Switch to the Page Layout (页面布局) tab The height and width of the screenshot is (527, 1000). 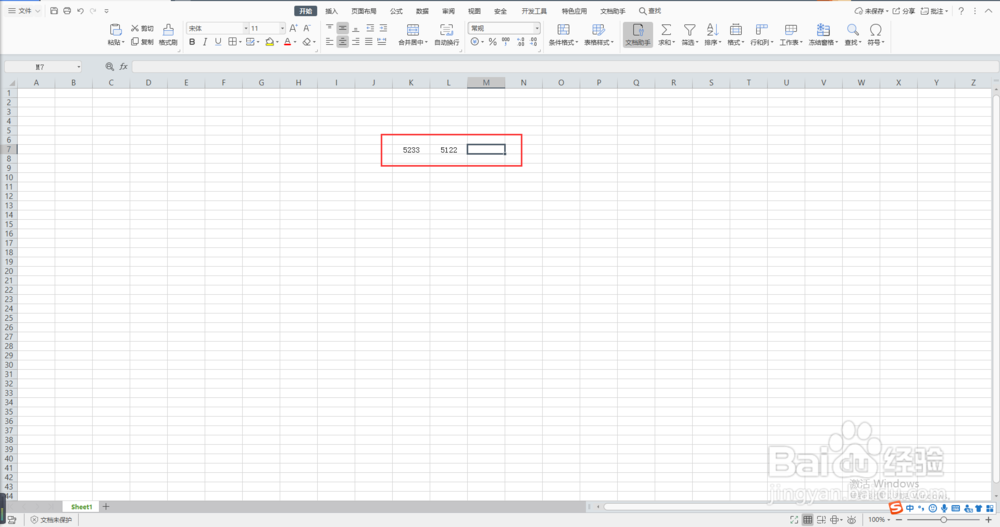364,11
